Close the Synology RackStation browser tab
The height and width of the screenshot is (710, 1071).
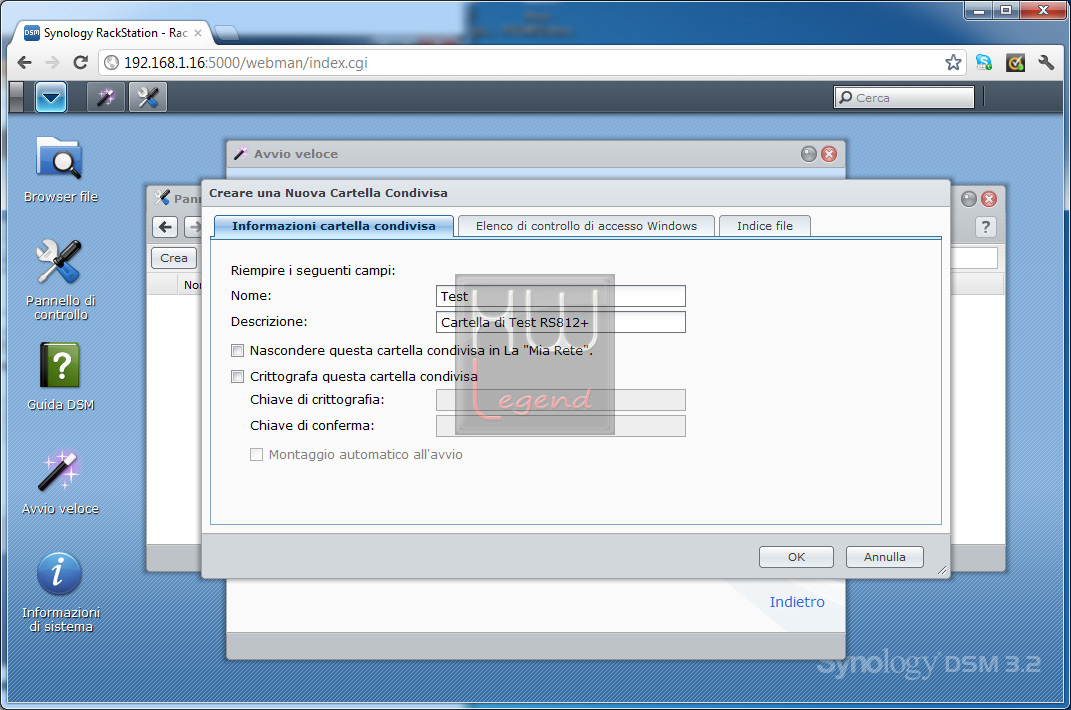click(198, 33)
